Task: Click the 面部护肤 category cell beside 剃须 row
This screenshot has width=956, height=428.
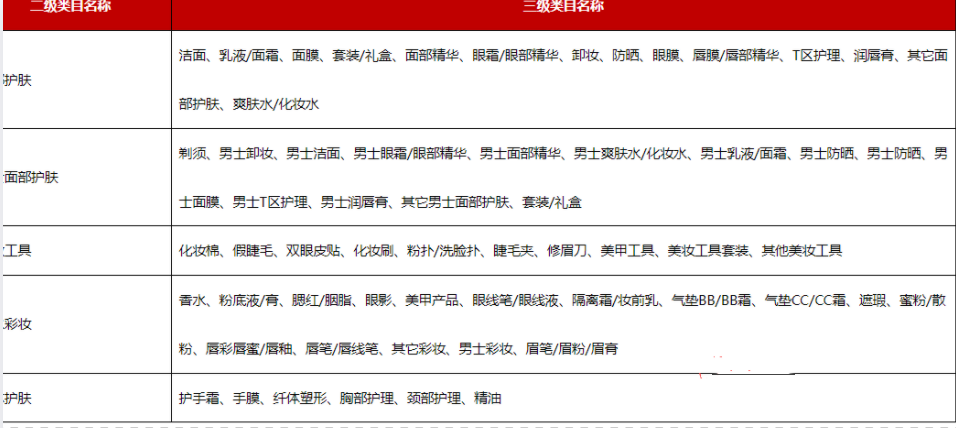Action: (x=87, y=177)
